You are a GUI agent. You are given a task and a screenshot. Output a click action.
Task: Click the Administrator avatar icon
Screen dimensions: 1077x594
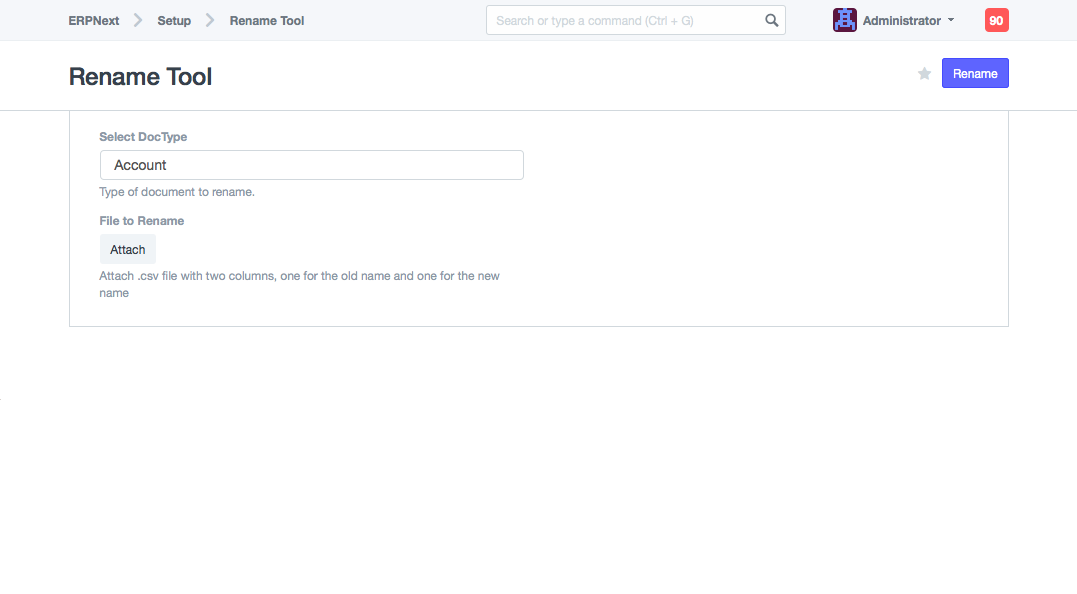(844, 20)
